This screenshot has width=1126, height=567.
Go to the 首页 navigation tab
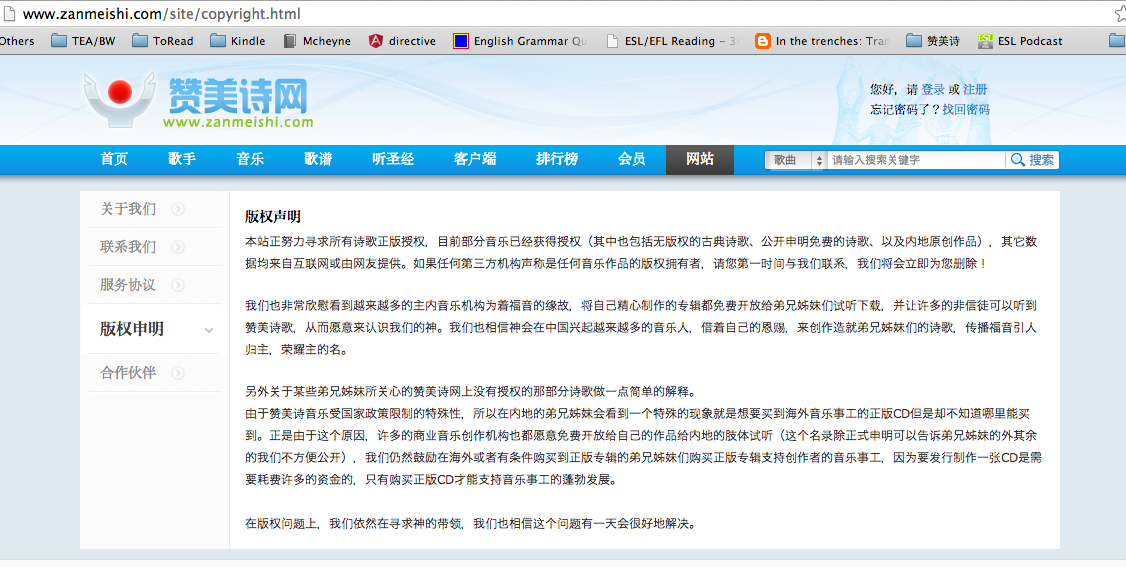click(x=114, y=159)
